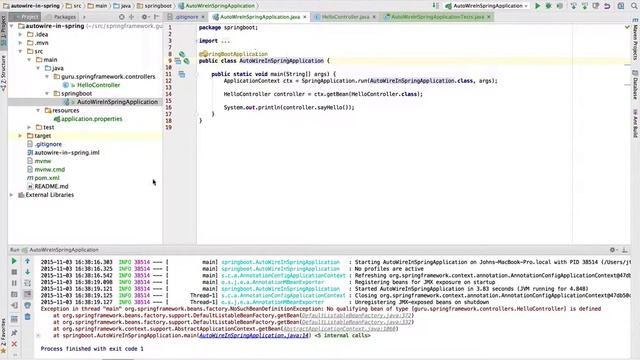Viewport: 640px width, 360px height.
Task: Select AutoWireInSpringApplication.java editor tab
Action: [260, 17]
